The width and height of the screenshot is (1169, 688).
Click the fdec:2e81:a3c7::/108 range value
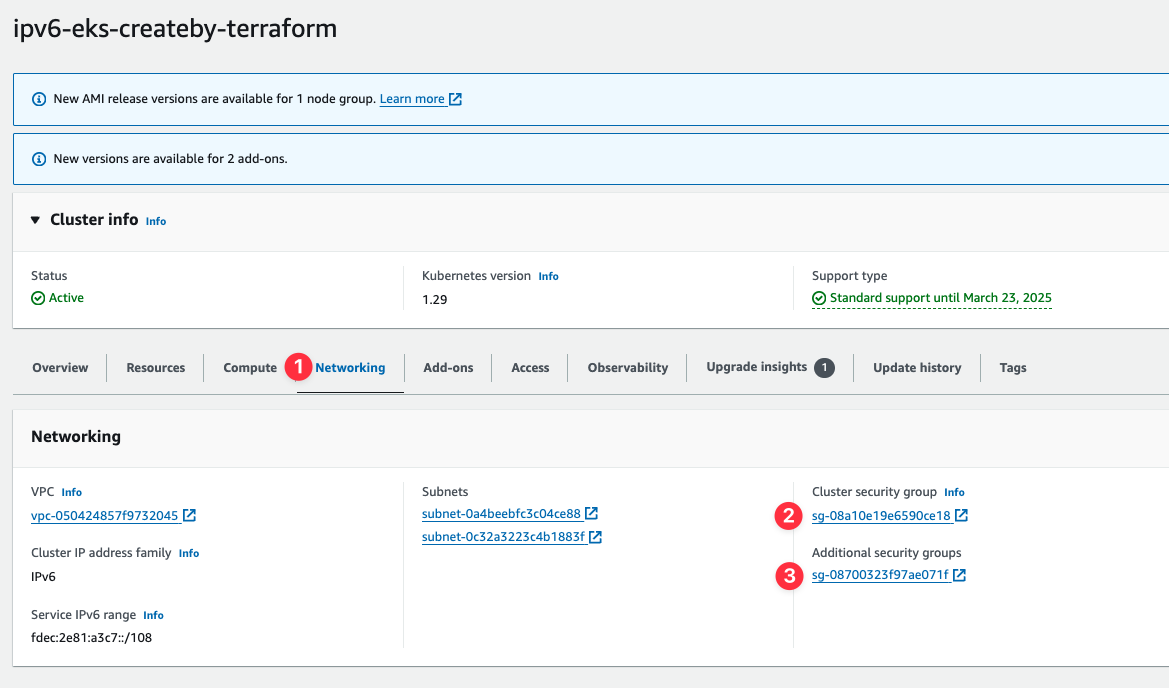(91, 638)
